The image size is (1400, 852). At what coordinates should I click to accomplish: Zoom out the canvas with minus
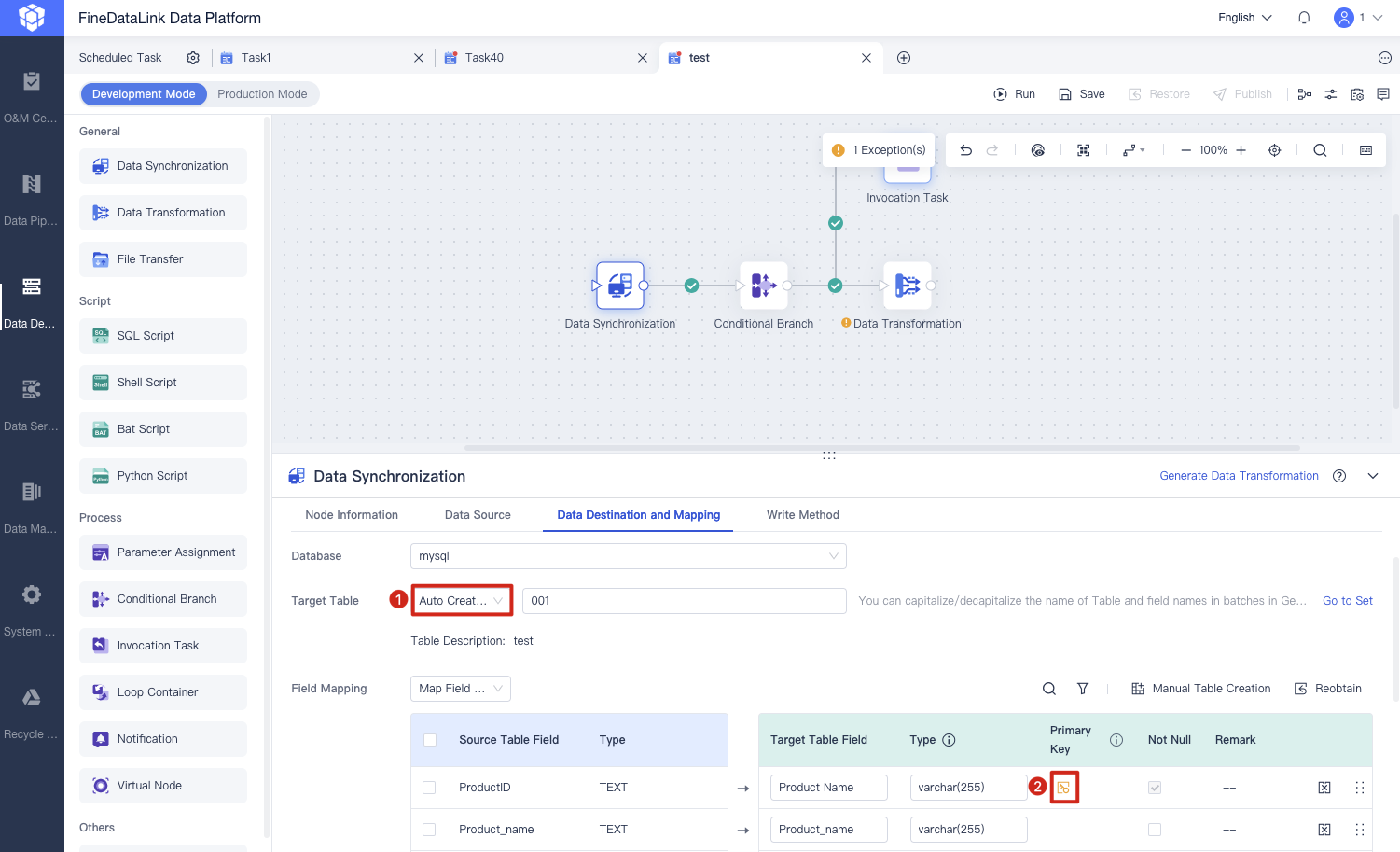(1185, 150)
